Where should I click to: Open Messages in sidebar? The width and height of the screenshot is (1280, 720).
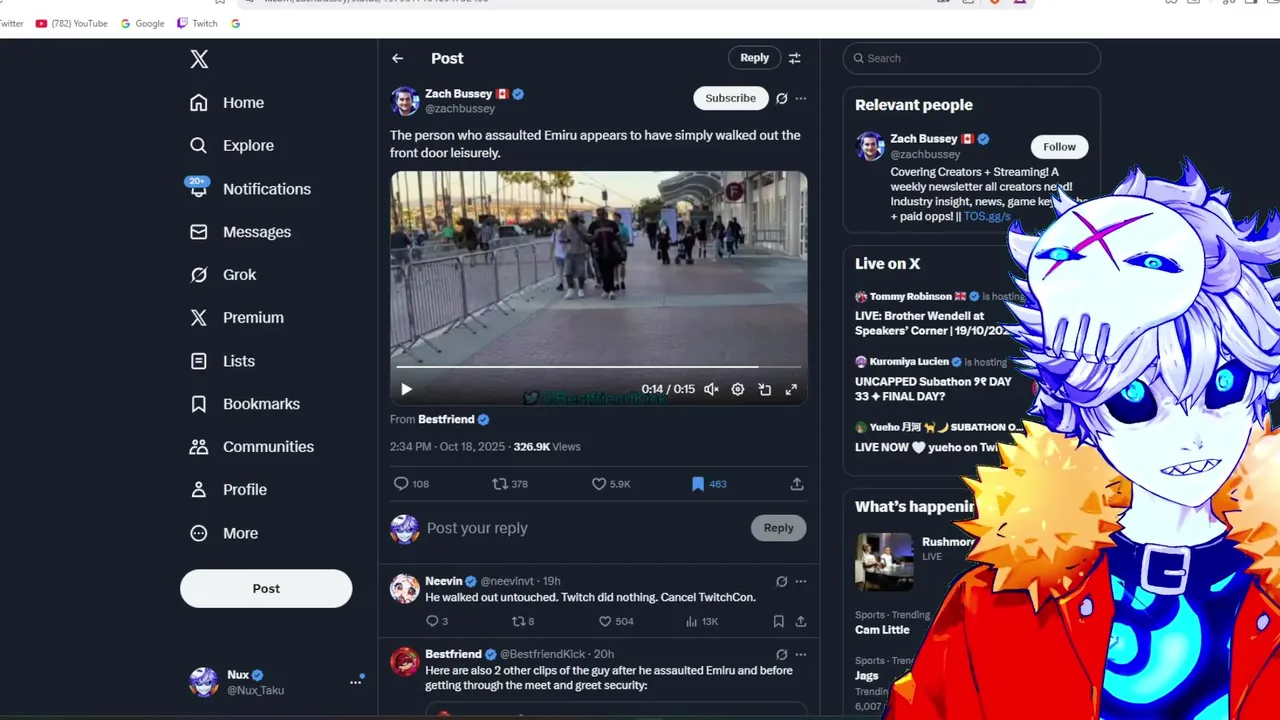[x=240, y=232]
